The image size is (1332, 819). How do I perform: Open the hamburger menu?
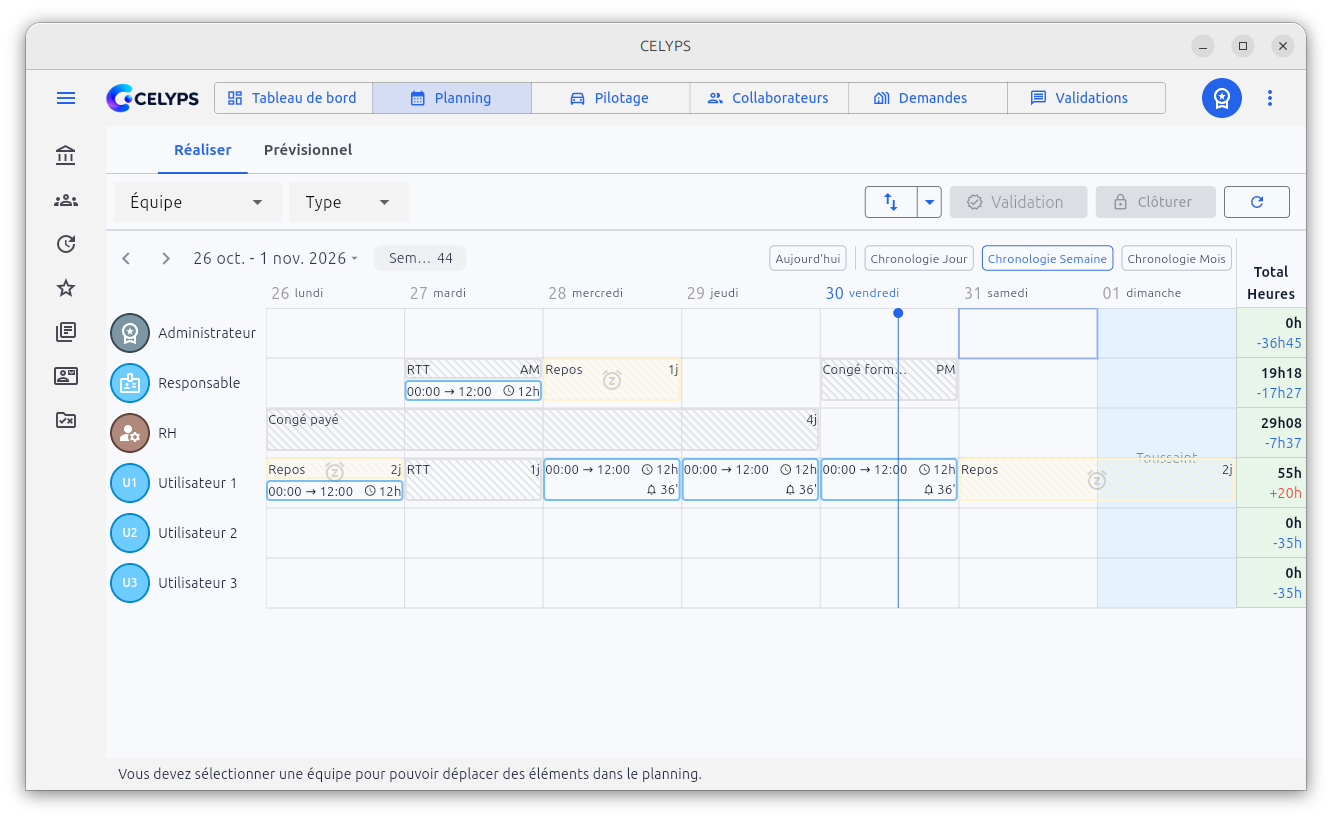pyautogui.click(x=66, y=98)
